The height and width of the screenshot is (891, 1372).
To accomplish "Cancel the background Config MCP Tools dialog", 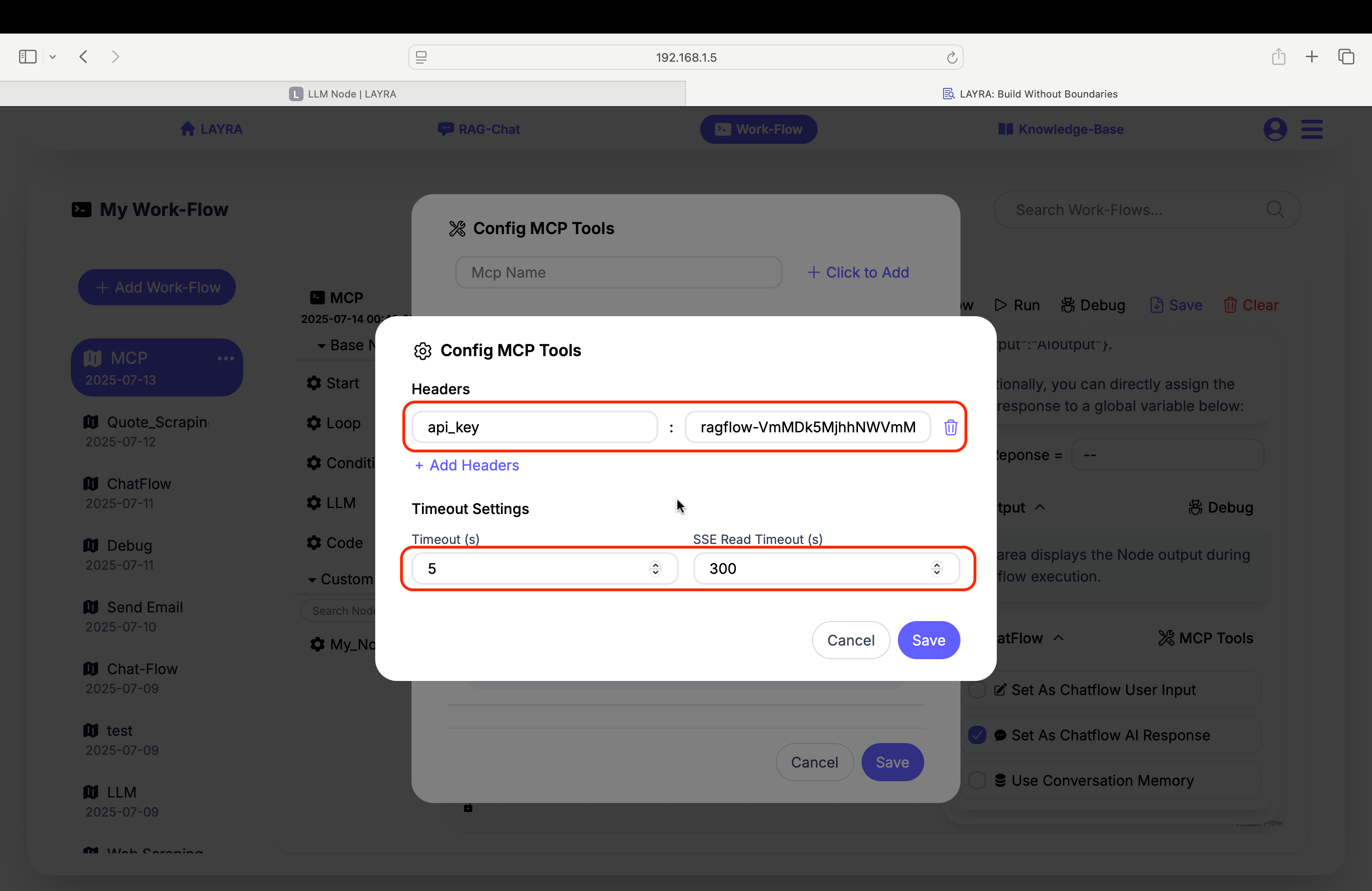I will [814, 763].
